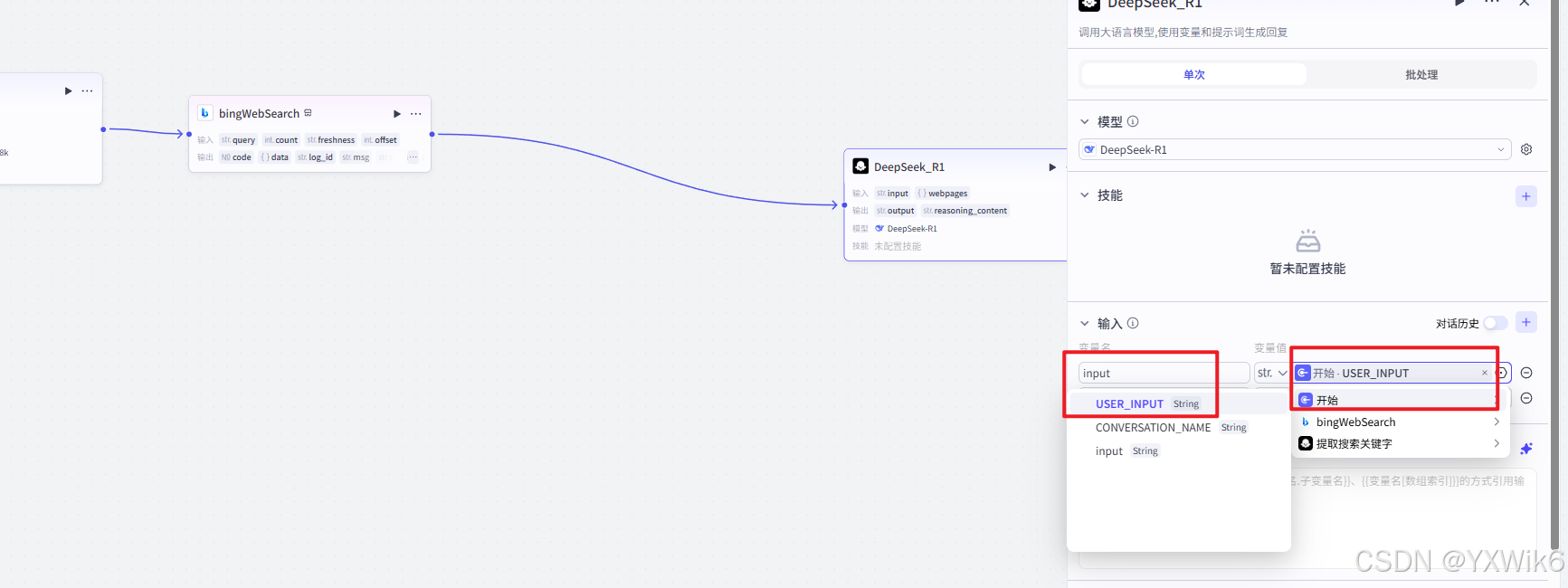Image resolution: width=1568 pixels, height=588 pixels.
Task: Expand 提取搜索关键字 in the variable source list
Action: pyautogui.click(x=1399, y=443)
